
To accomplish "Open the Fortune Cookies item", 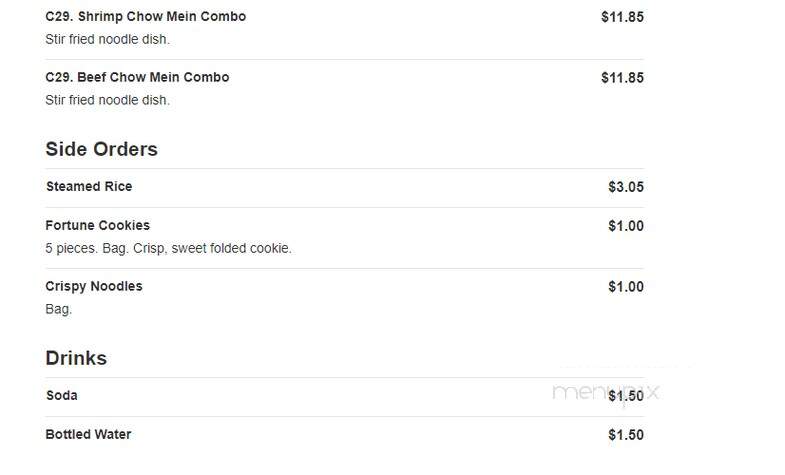I will (x=98, y=225).
